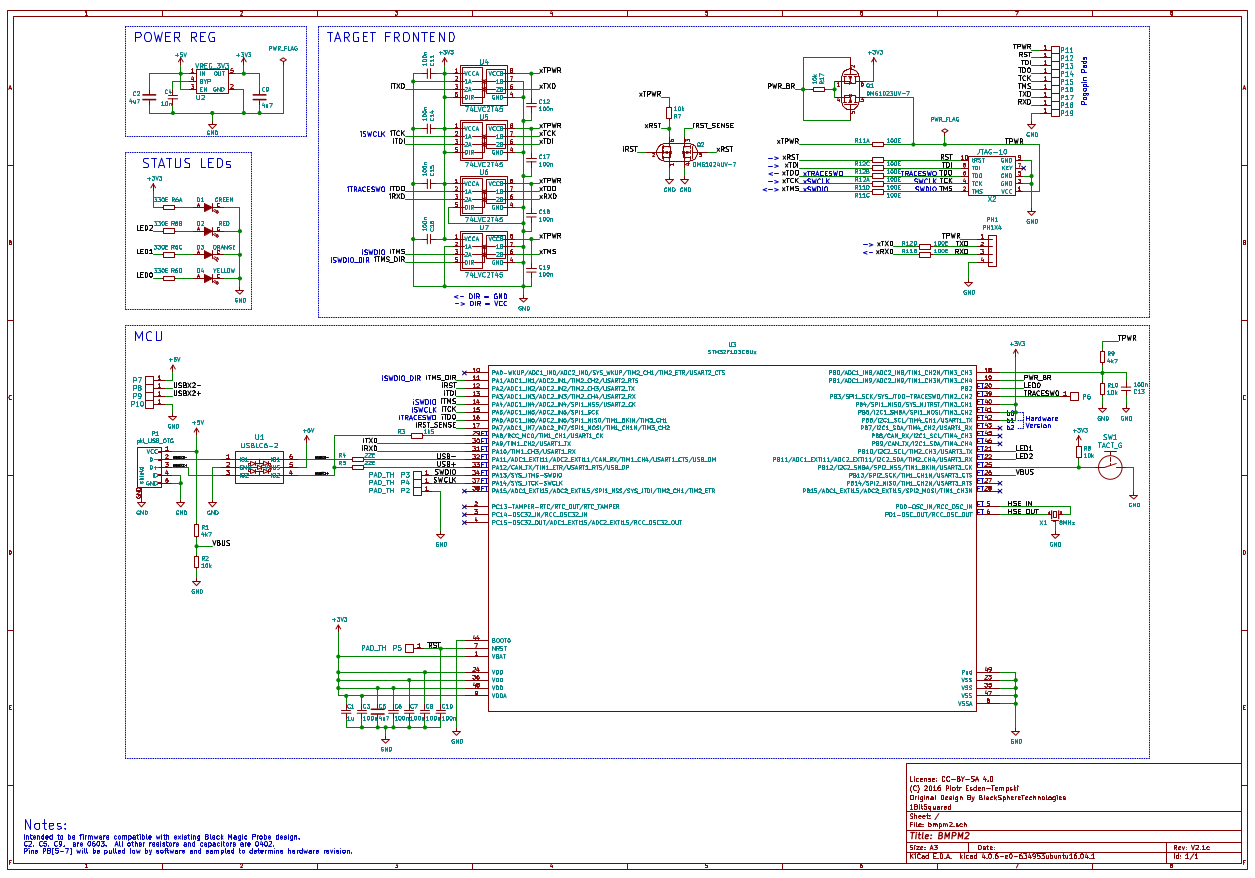Select the X2 JTAG-10 connector symbol

(x=991, y=175)
